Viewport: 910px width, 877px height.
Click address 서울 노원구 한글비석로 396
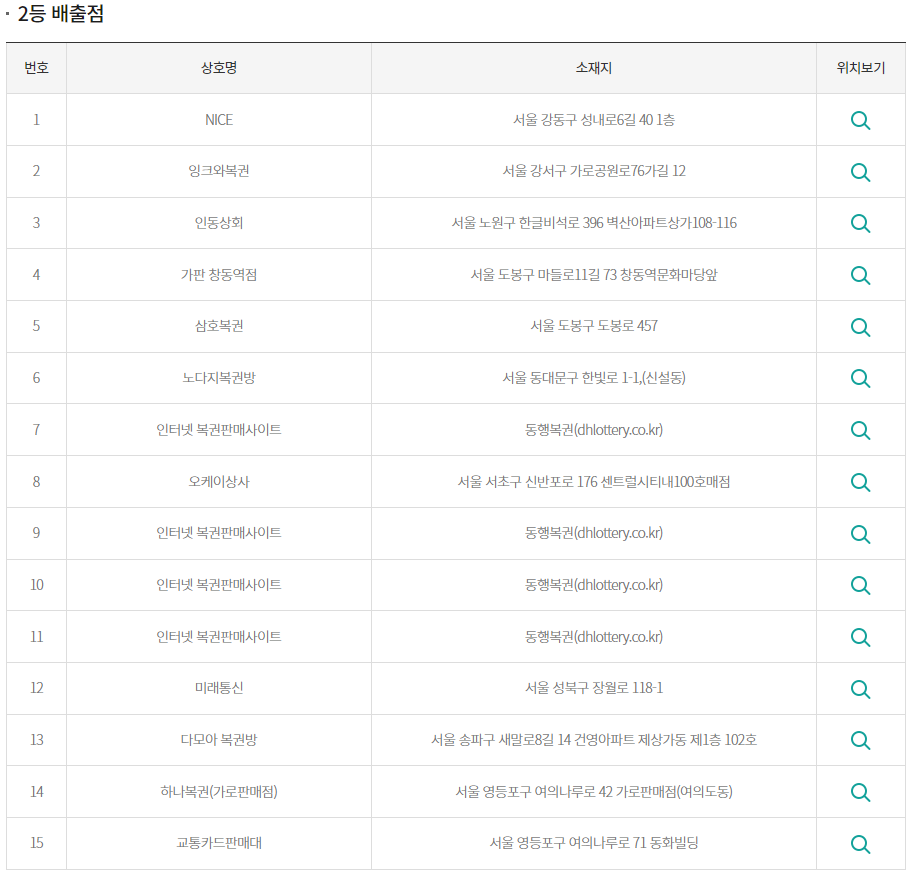click(528, 222)
